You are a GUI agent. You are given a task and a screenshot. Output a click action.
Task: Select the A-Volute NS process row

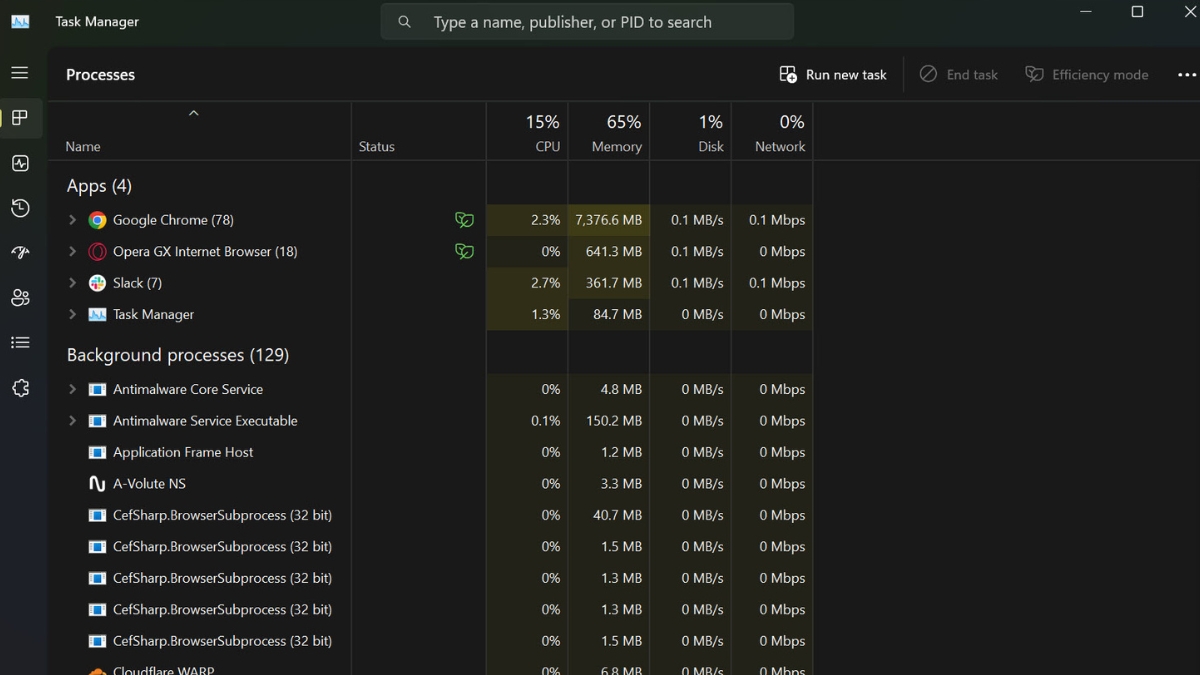coord(149,484)
